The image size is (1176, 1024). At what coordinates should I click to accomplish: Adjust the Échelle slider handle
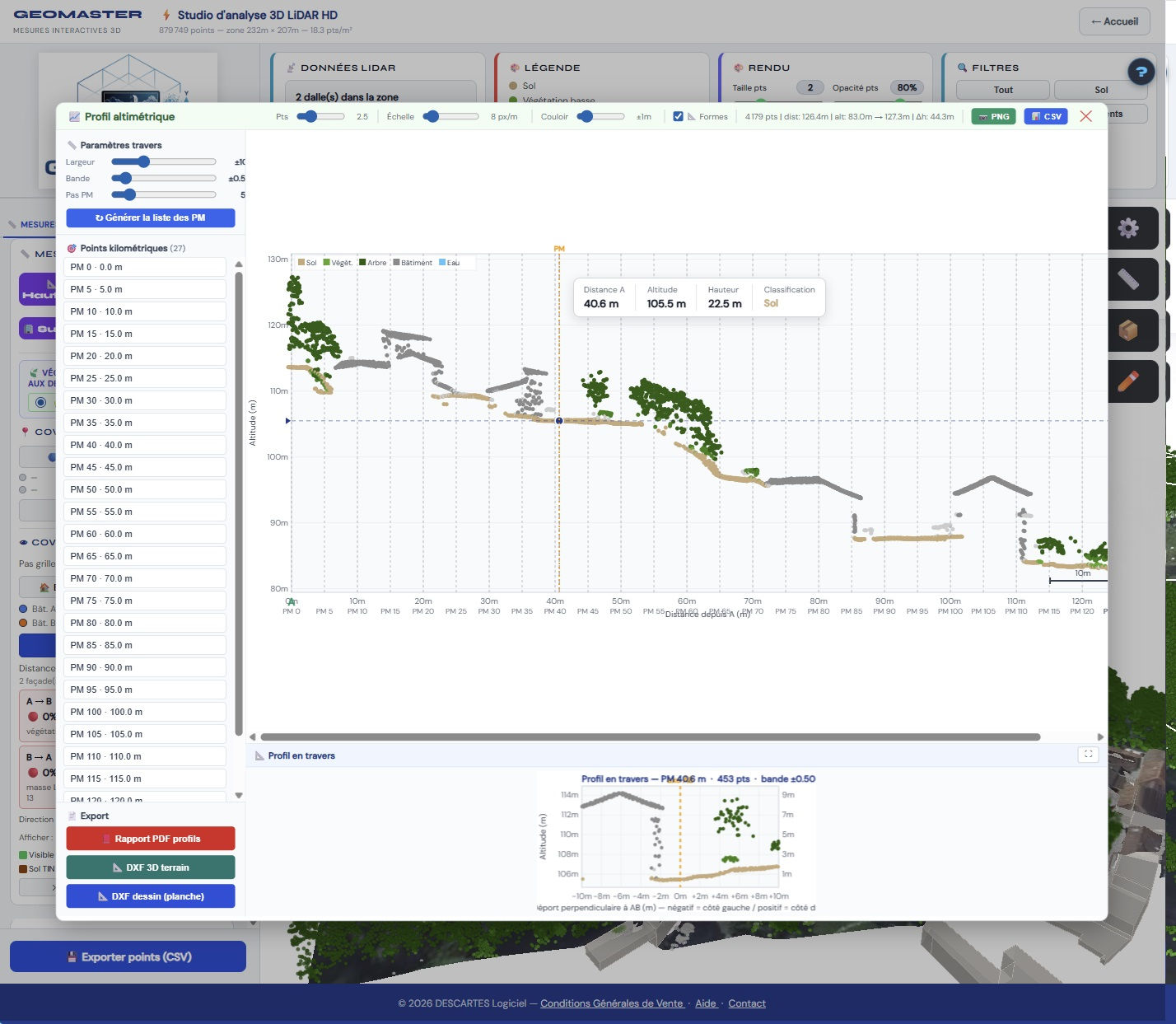(432, 116)
